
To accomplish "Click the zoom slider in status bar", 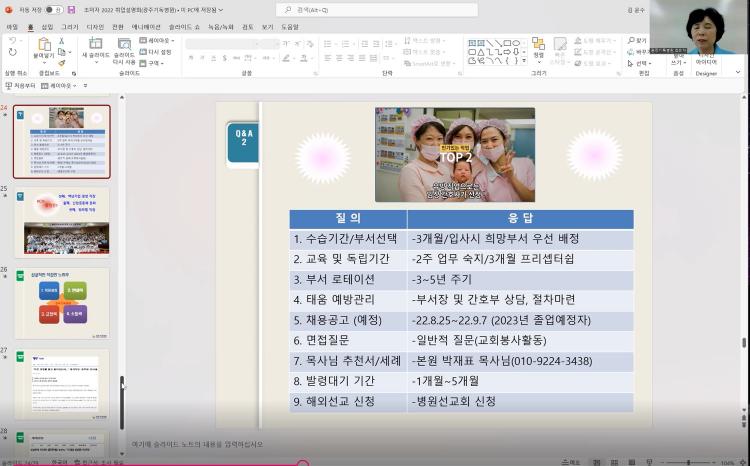I will pos(690,462).
